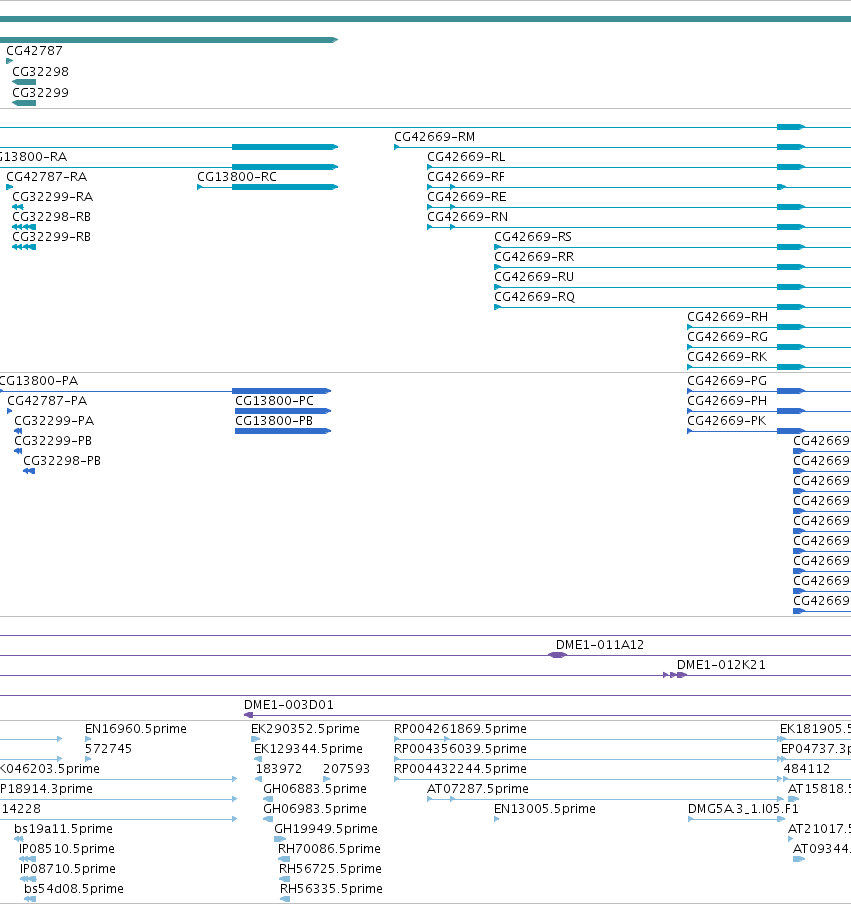Click the DME1-011A12 purple feature glyph

557,655
